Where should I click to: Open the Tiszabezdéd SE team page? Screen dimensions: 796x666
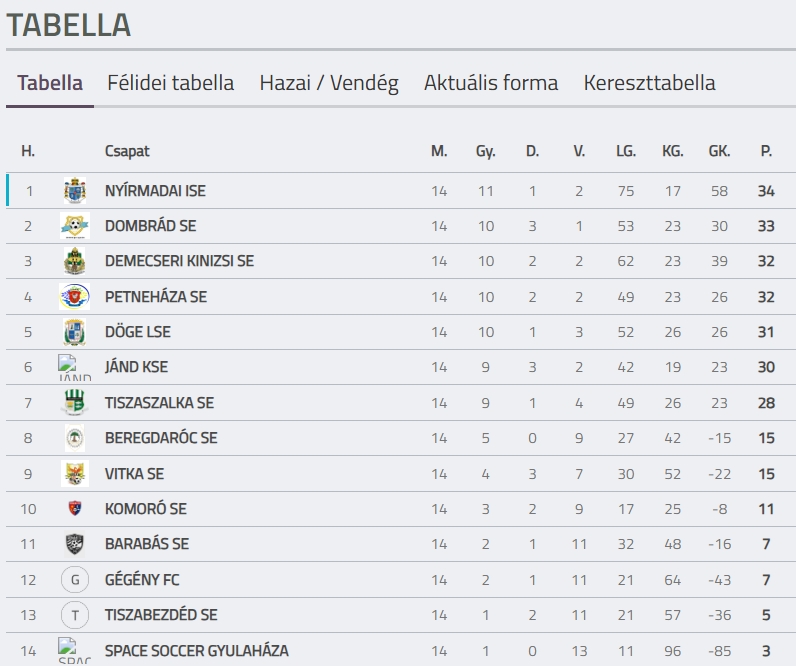click(161, 615)
